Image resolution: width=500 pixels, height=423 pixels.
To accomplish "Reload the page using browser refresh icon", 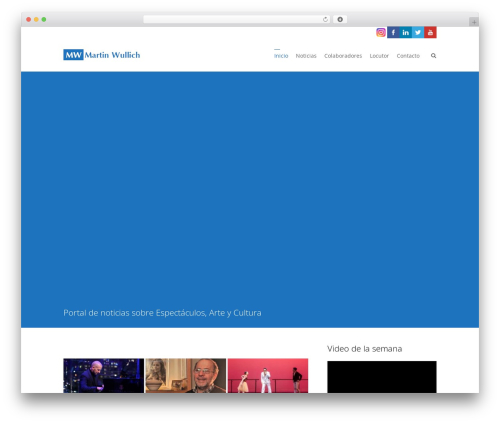I will [325, 19].
